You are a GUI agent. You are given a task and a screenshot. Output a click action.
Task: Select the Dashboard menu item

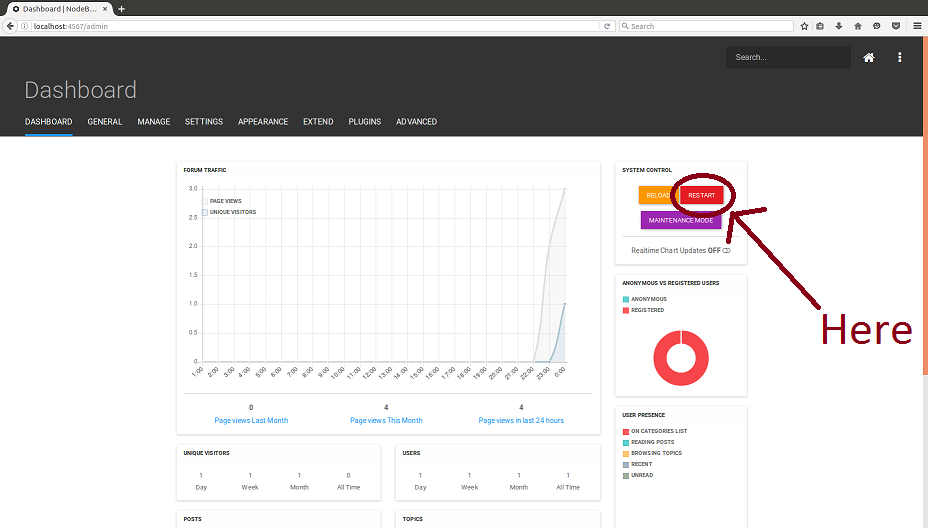49,122
